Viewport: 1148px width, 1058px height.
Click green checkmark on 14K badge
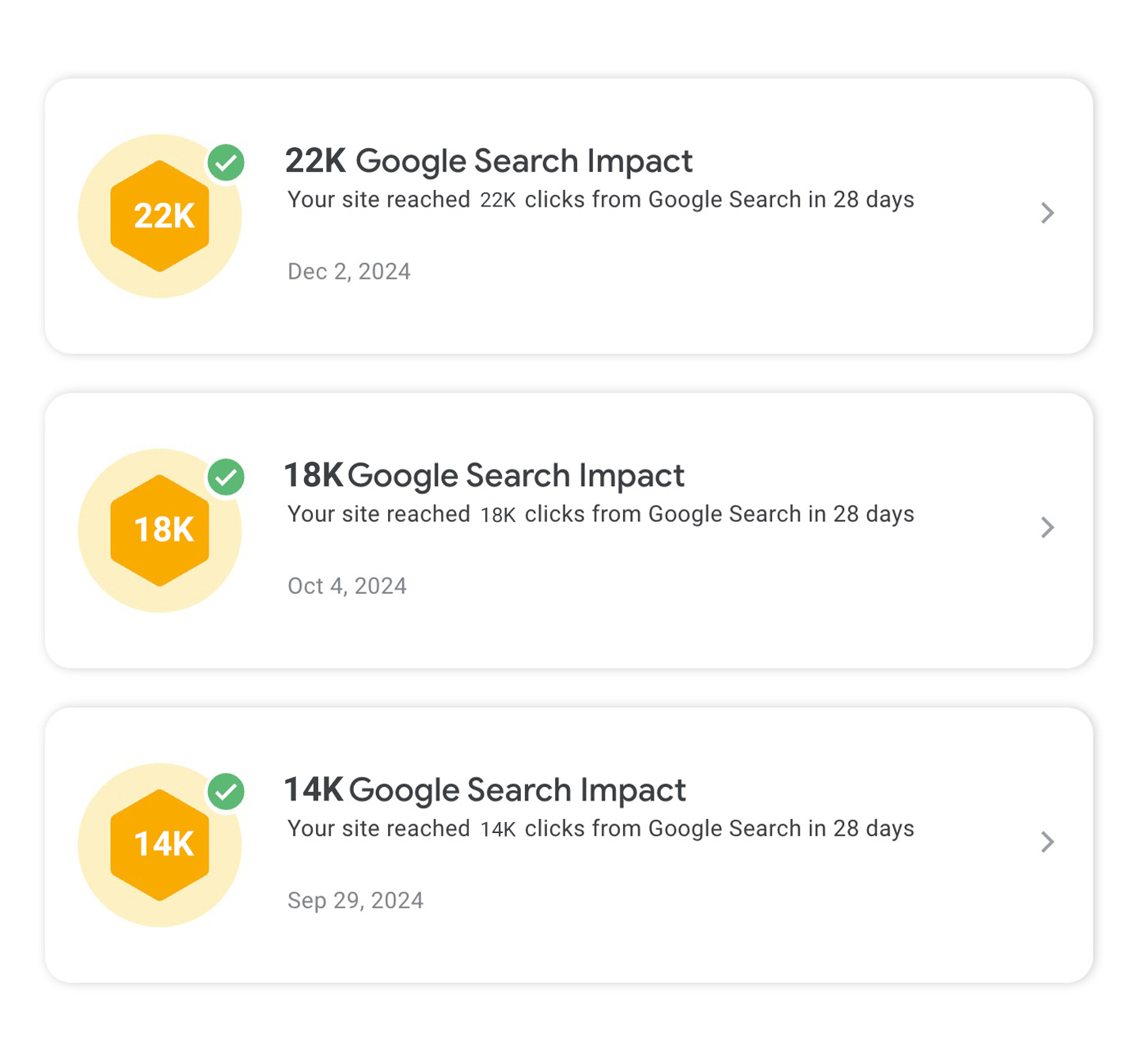pos(226,792)
